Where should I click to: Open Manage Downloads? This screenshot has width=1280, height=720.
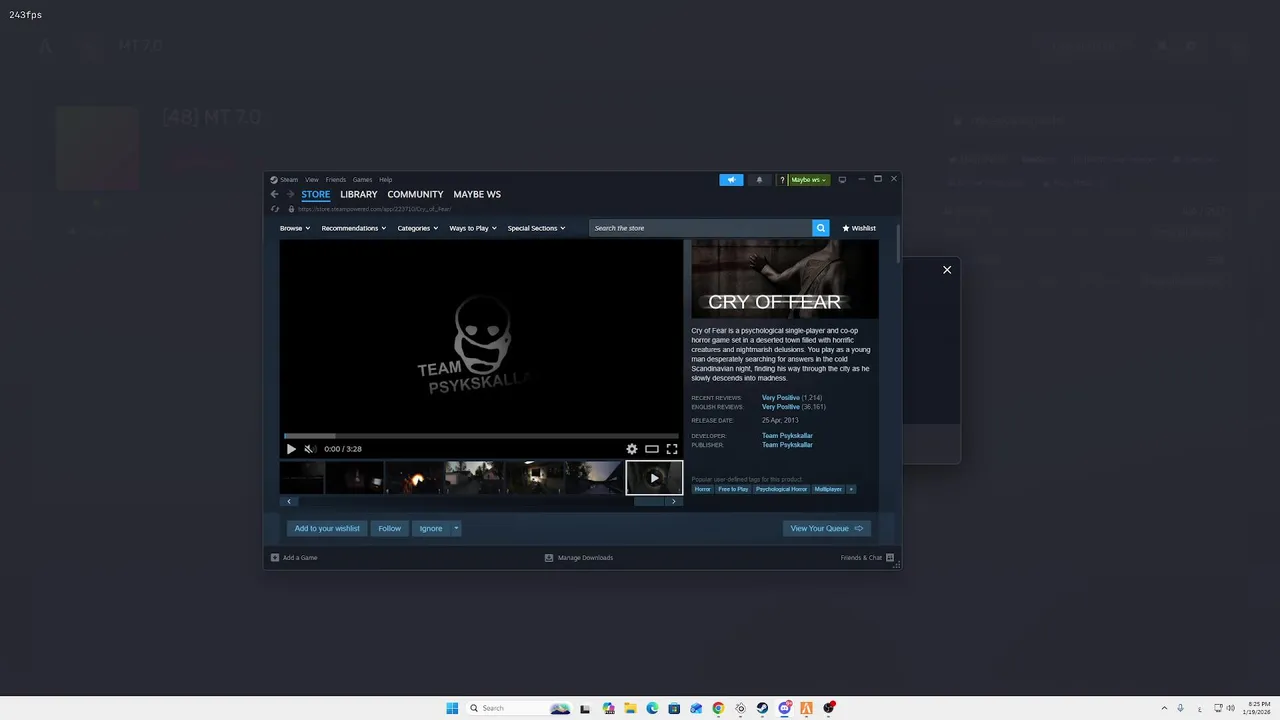579,557
